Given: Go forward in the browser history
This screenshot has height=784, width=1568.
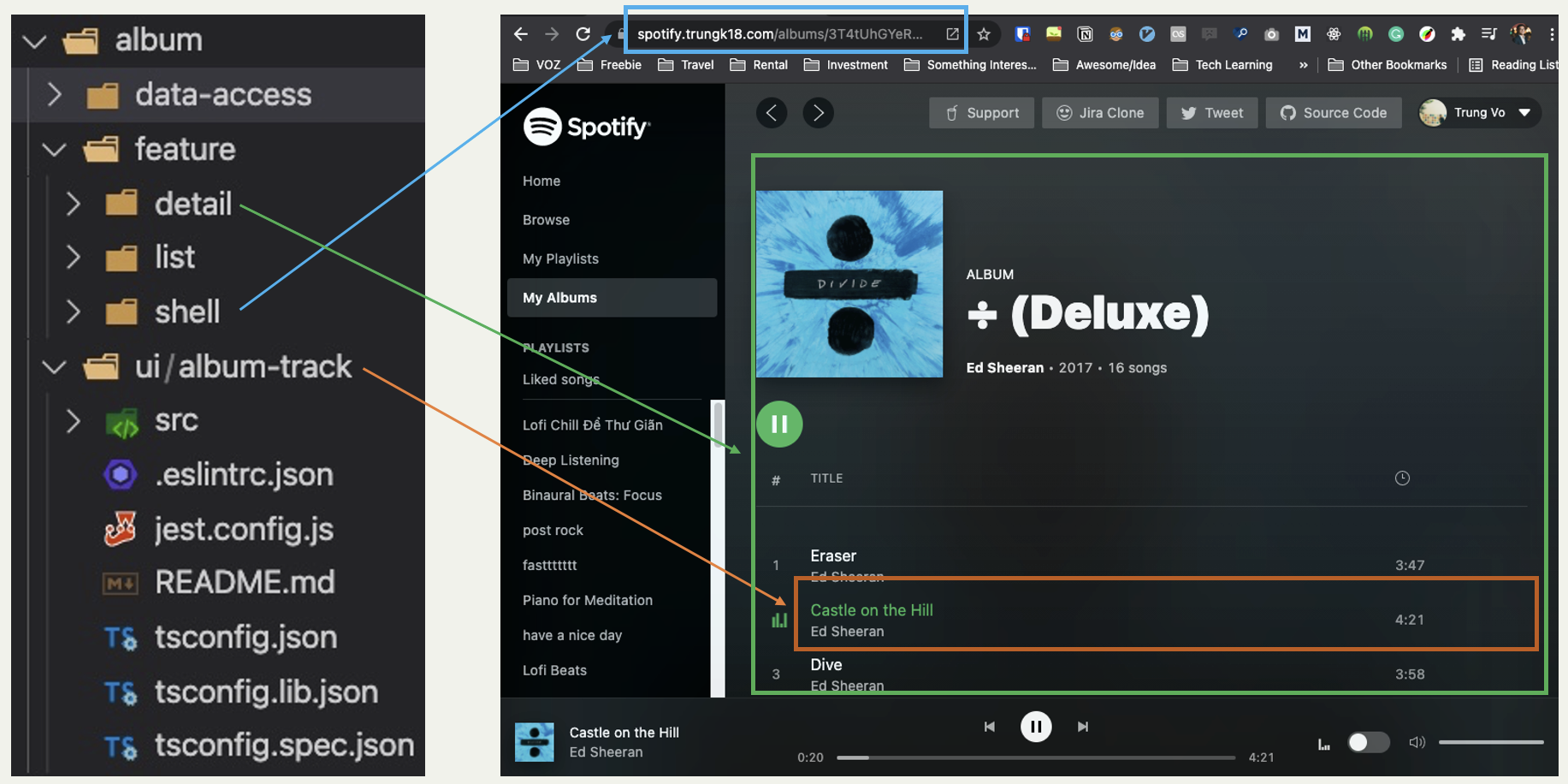Looking at the screenshot, I should point(552,34).
